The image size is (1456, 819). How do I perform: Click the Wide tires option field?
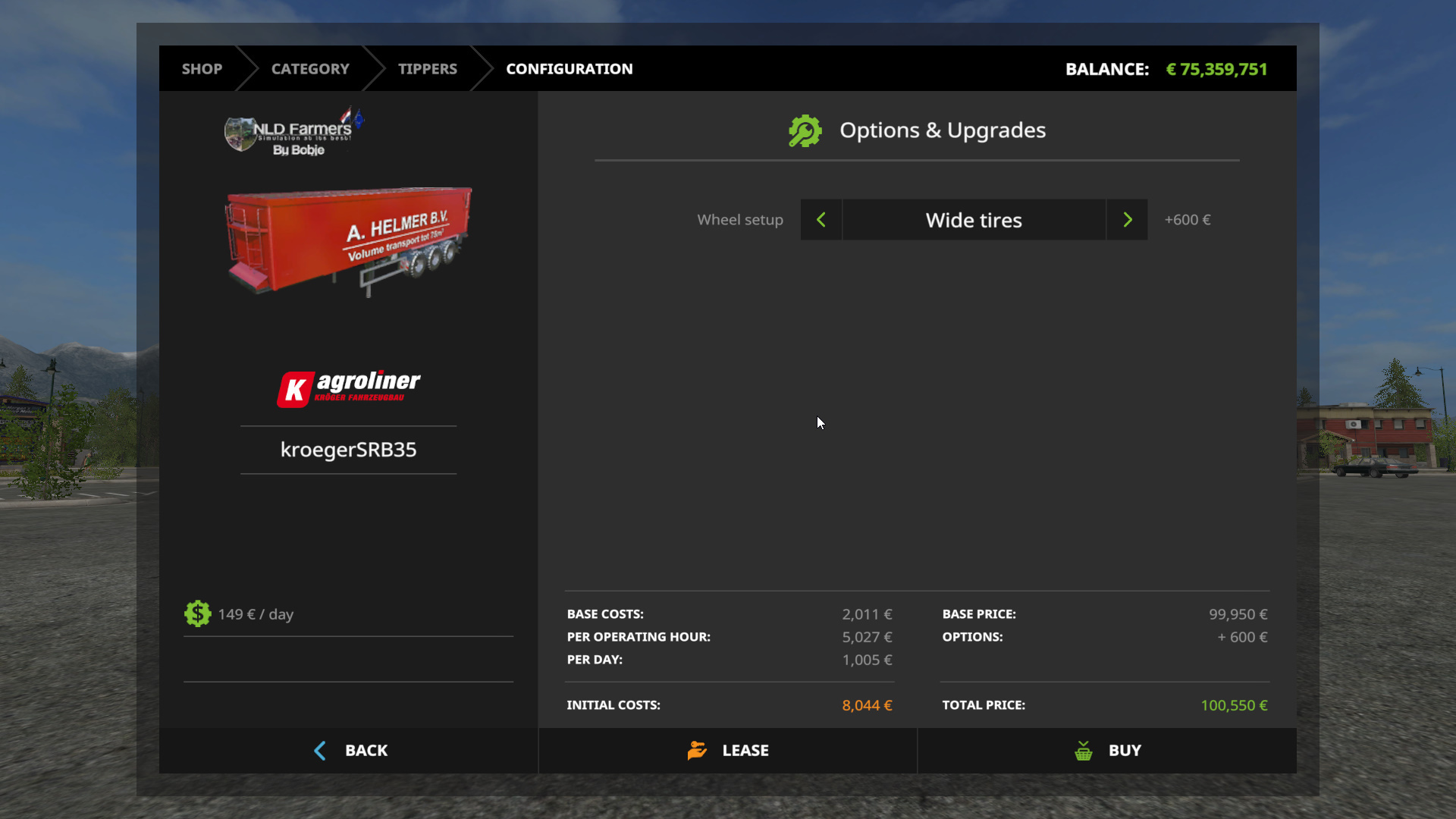974,220
